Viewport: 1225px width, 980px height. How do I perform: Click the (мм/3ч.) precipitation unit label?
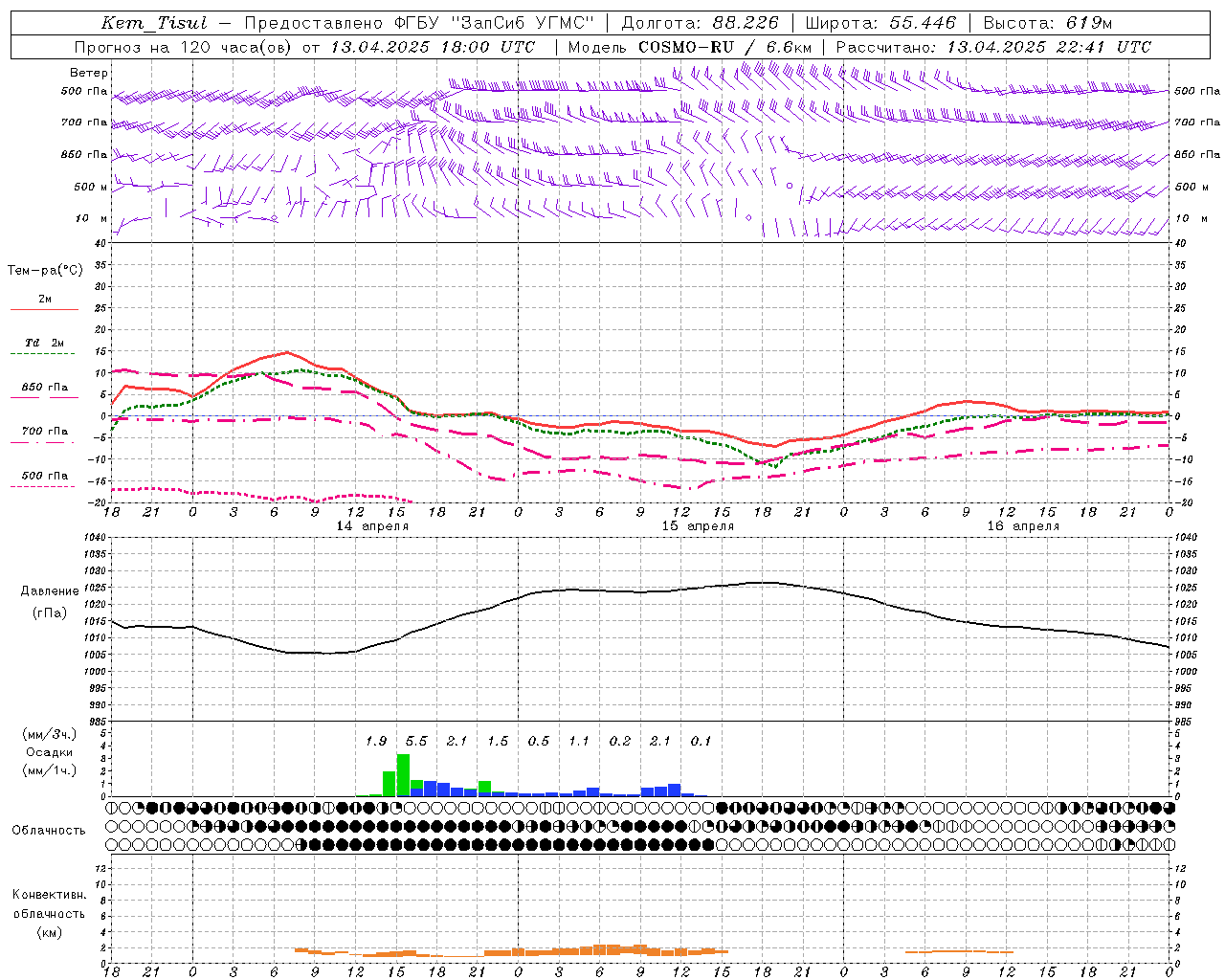point(50,734)
